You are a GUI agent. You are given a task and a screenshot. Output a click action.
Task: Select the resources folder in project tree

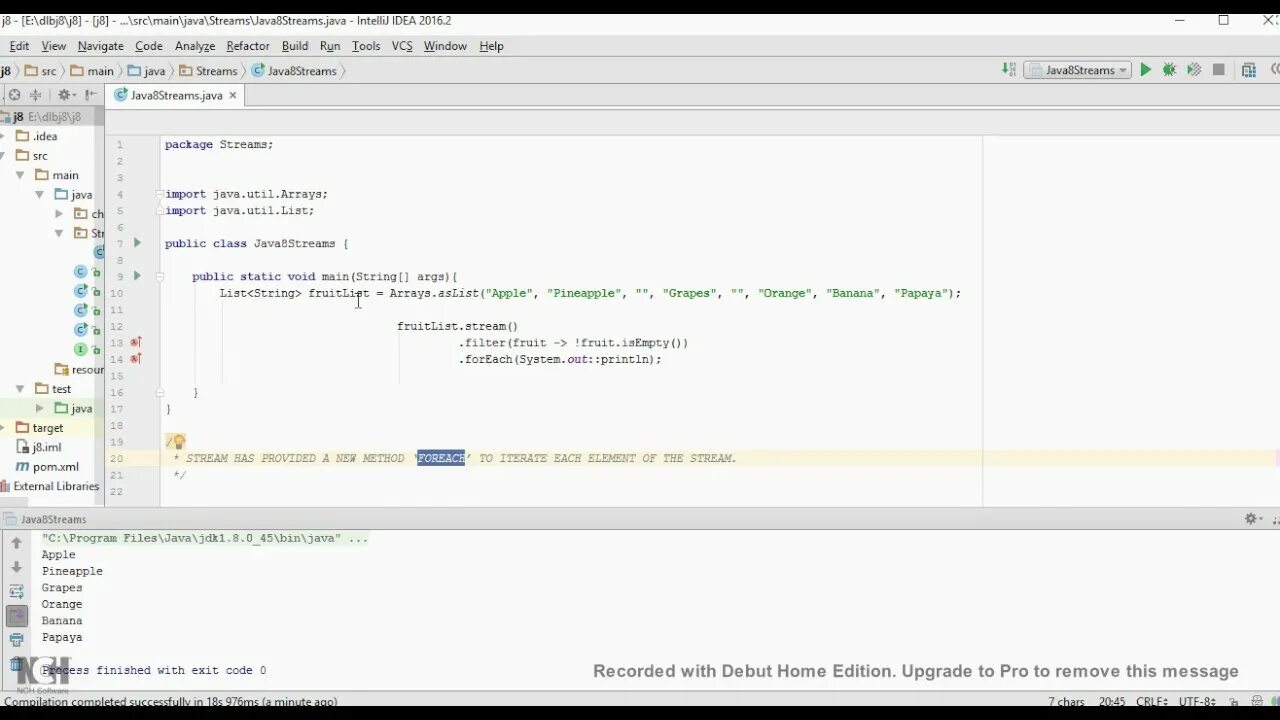(x=79, y=369)
